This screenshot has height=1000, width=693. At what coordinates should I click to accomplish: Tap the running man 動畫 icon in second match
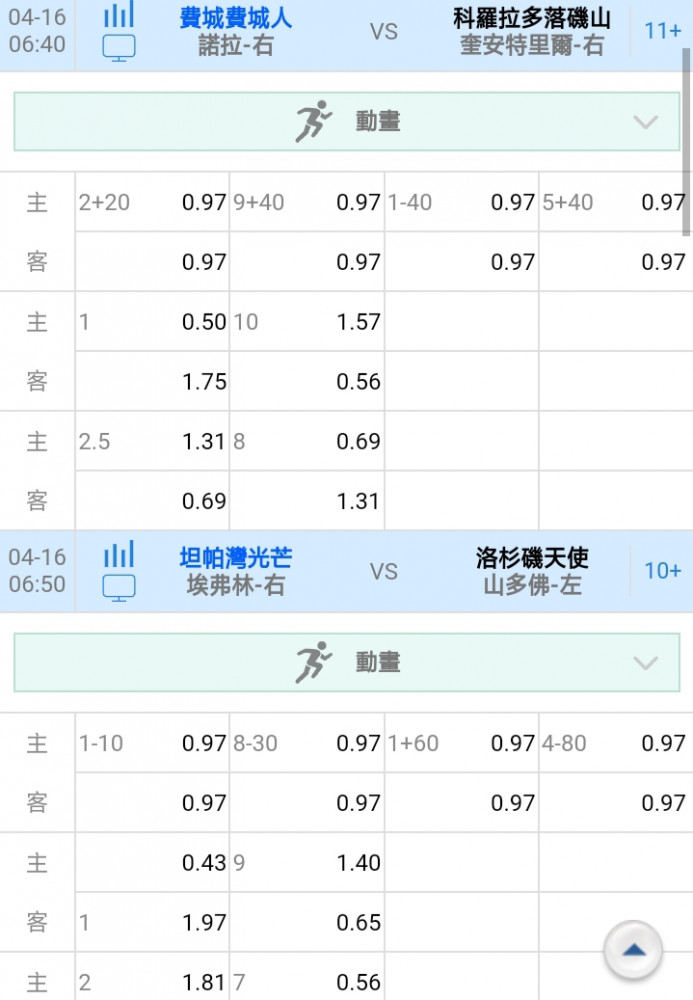[313, 662]
